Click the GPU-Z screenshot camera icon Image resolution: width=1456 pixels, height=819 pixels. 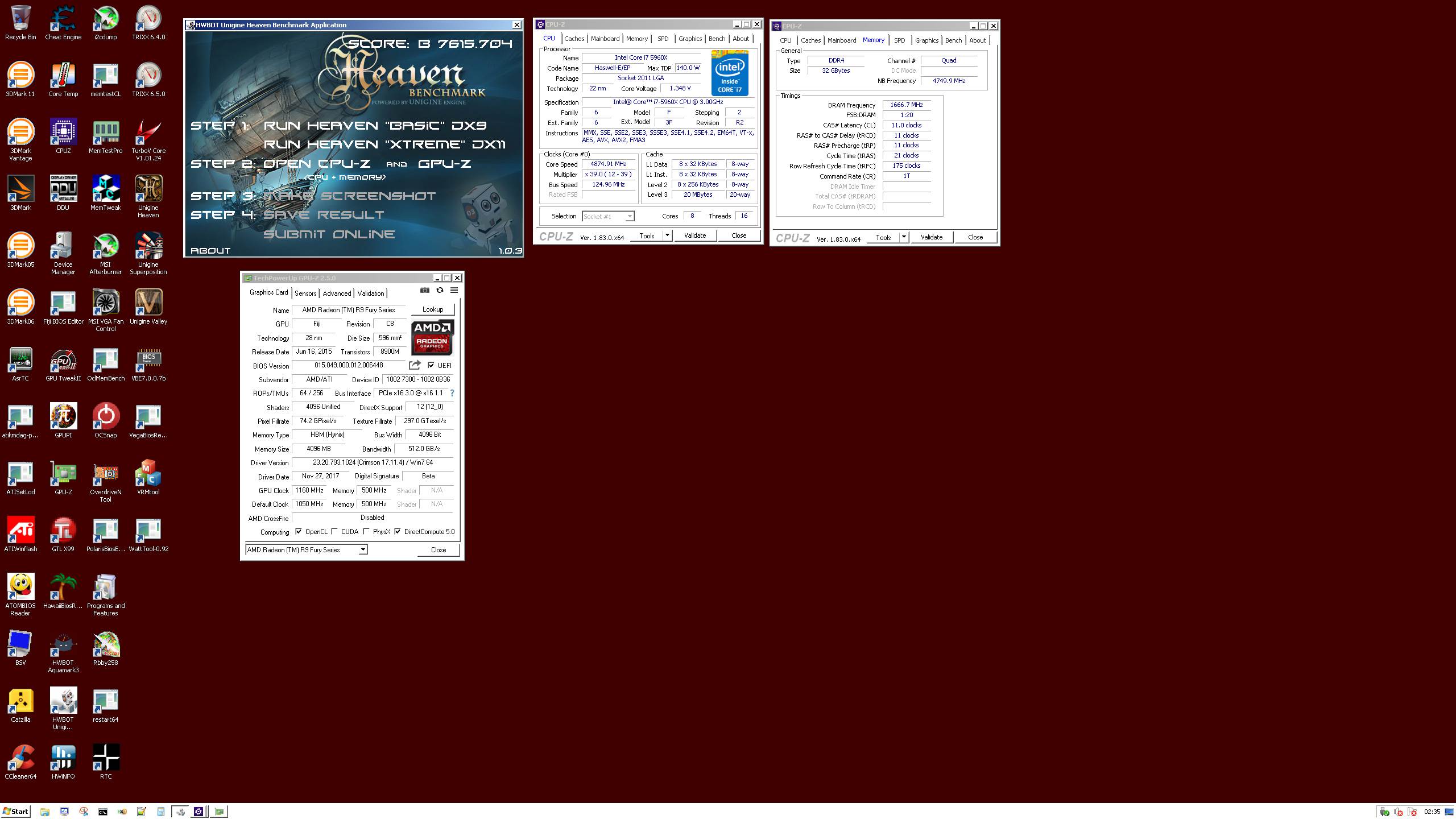pyautogui.click(x=424, y=290)
